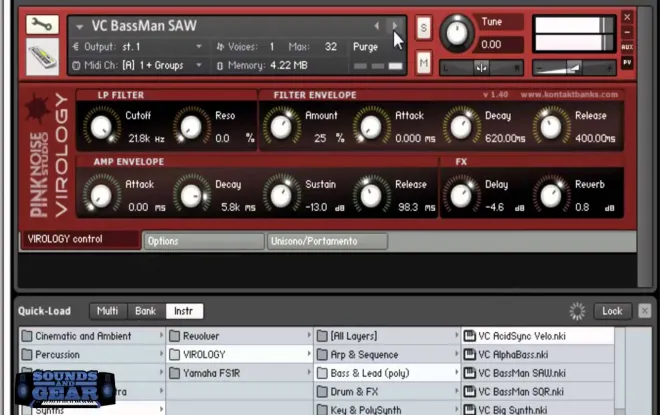Open the Output st. 1 dropdown

[x=138, y=47]
